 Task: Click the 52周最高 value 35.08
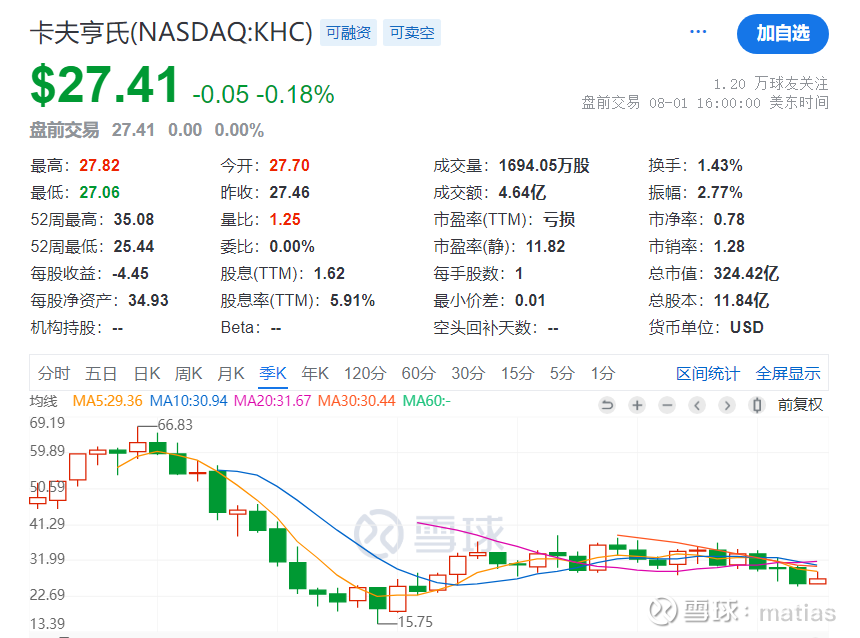click(x=134, y=219)
